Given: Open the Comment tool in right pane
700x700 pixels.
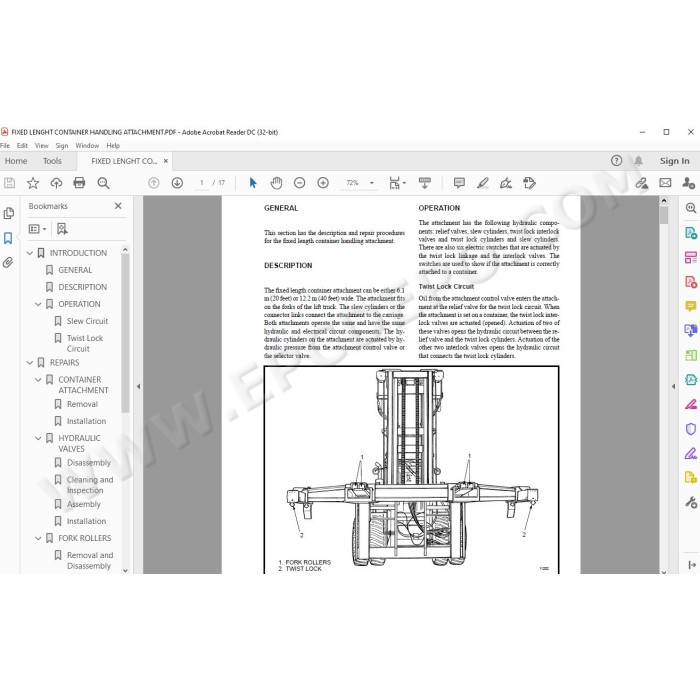Looking at the screenshot, I should click(691, 306).
